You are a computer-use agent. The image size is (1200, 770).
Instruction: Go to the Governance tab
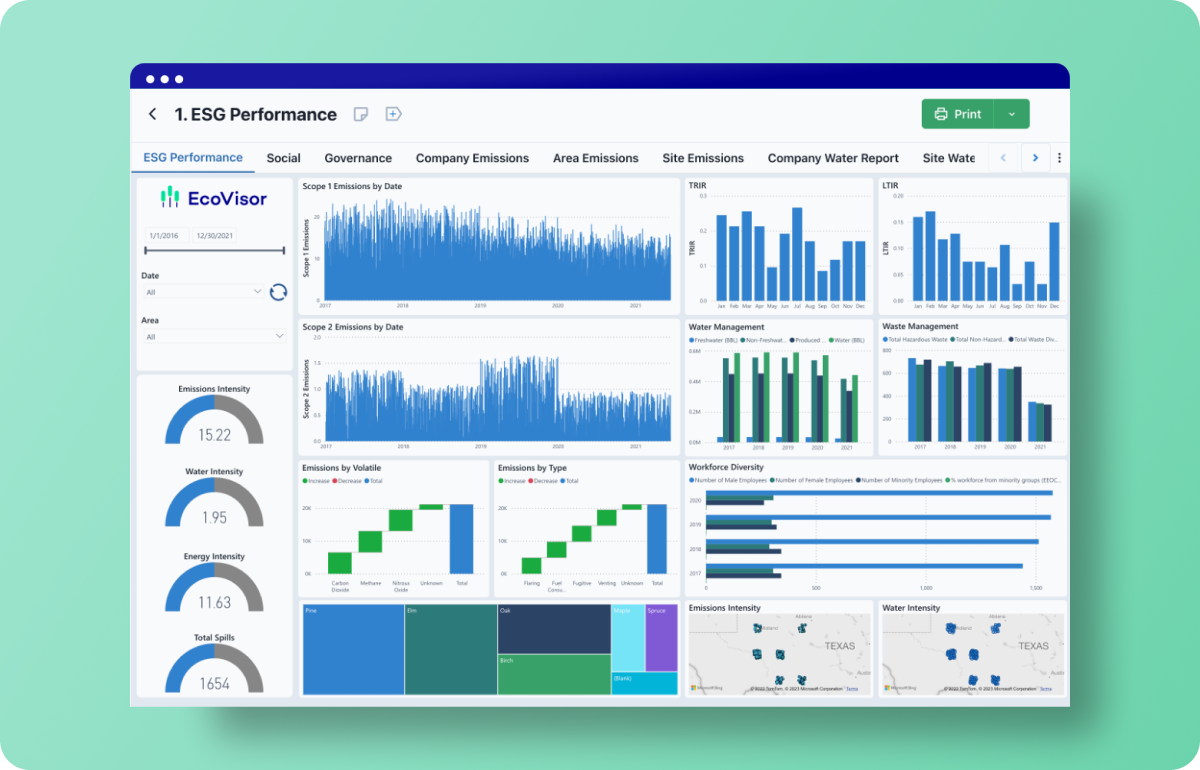pyautogui.click(x=358, y=158)
